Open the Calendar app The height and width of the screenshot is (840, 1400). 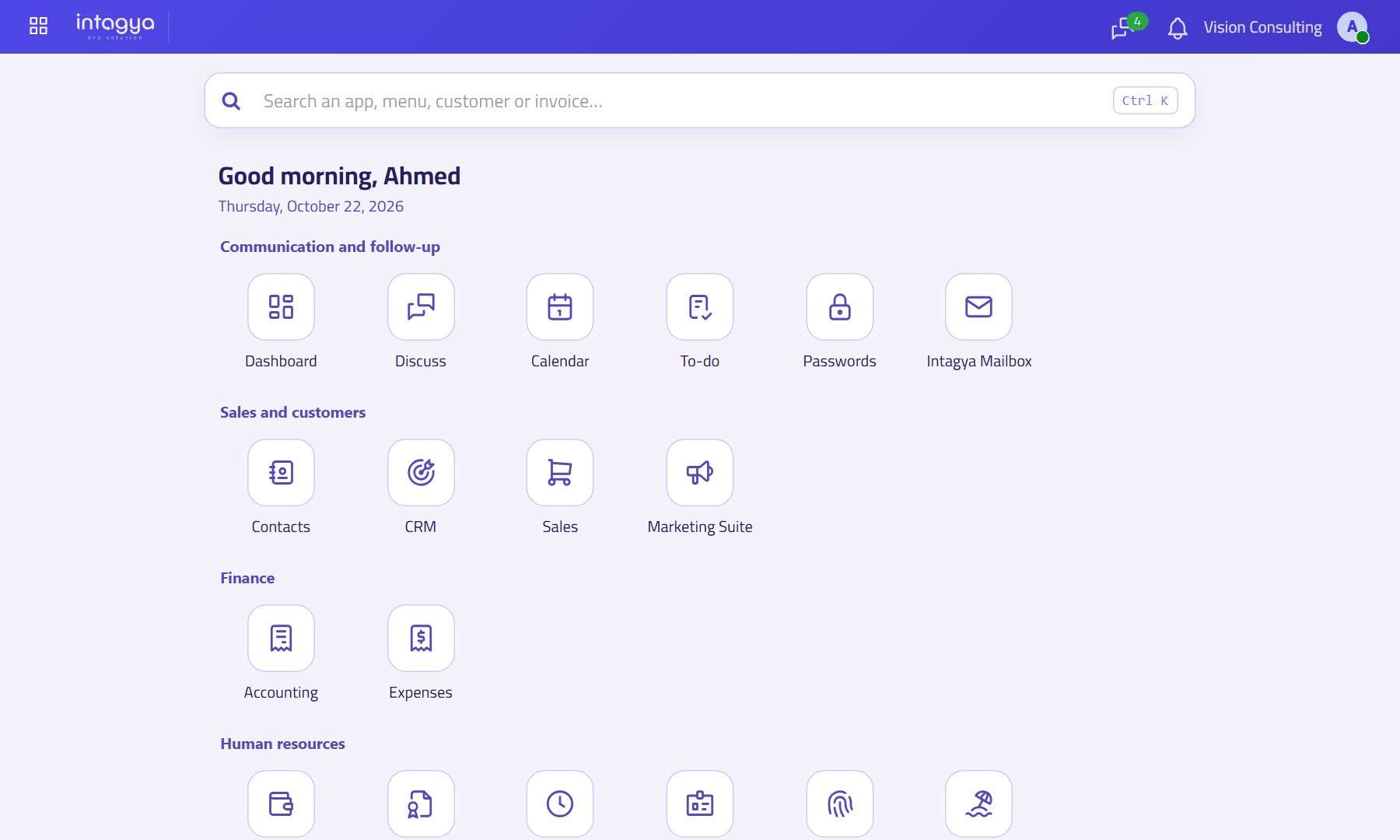[x=560, y=306]
